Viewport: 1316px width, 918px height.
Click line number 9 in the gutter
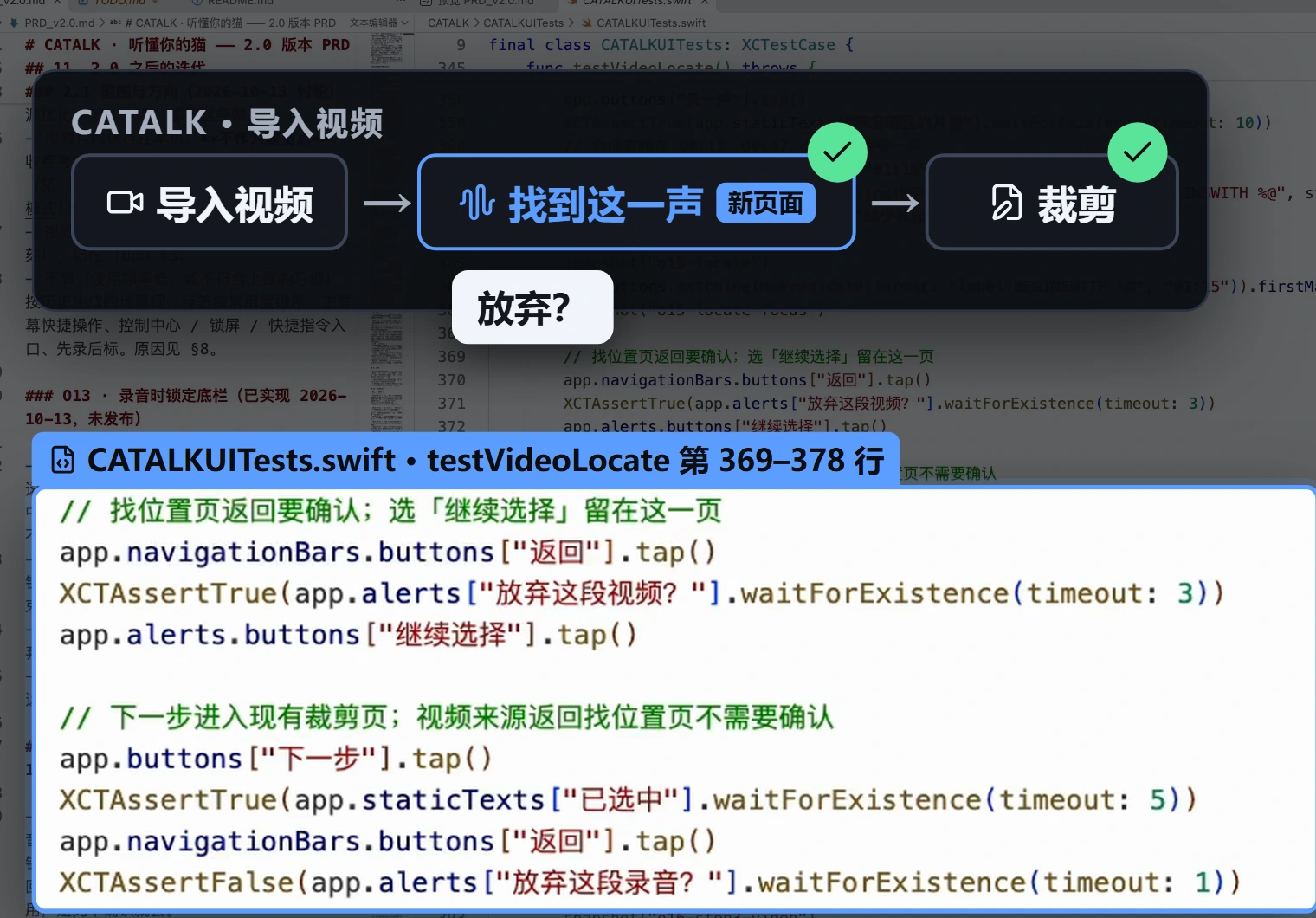tap(461, 45)
